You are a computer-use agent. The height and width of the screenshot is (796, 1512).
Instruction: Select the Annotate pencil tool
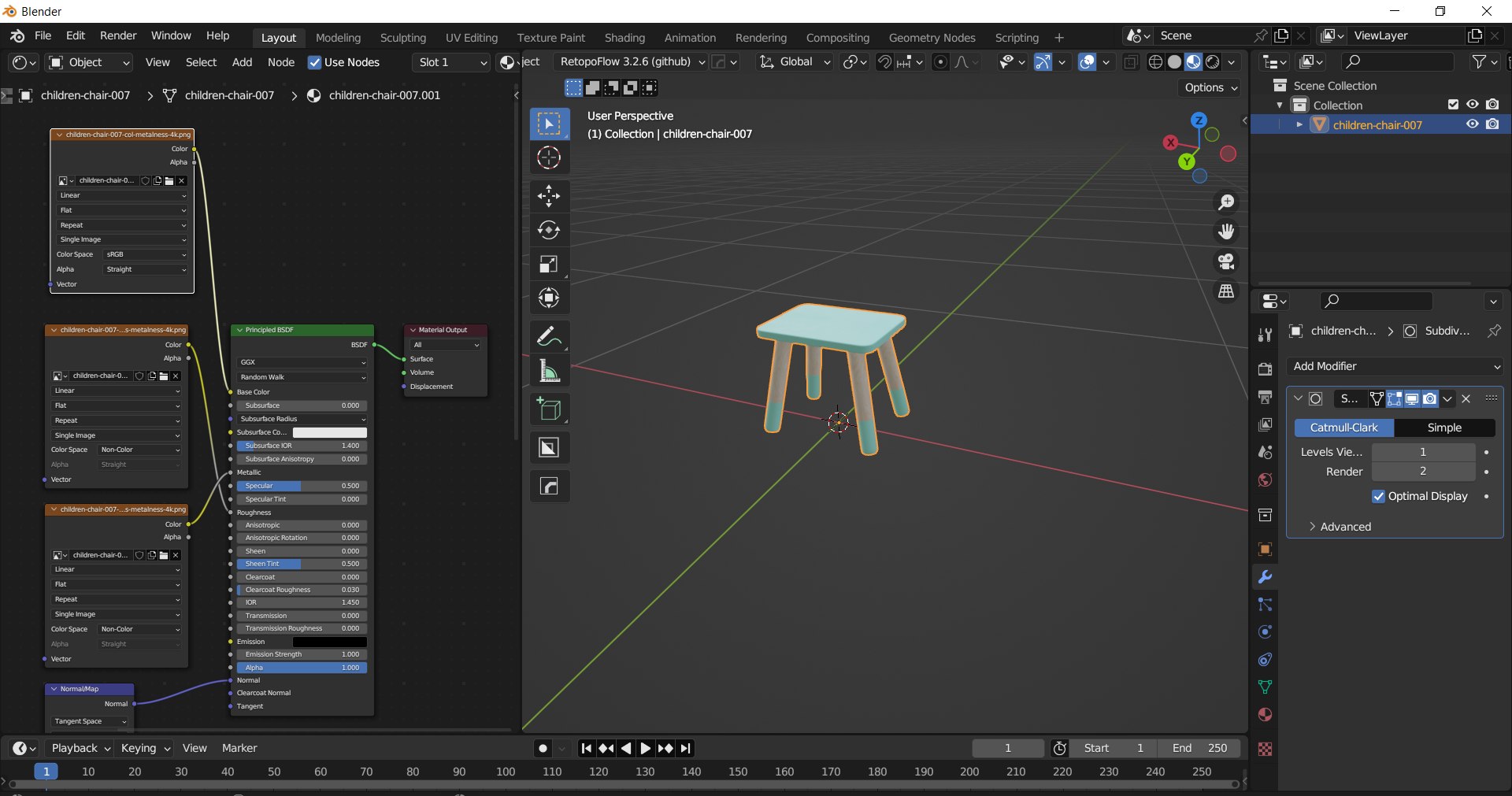(x=549, y=336)
